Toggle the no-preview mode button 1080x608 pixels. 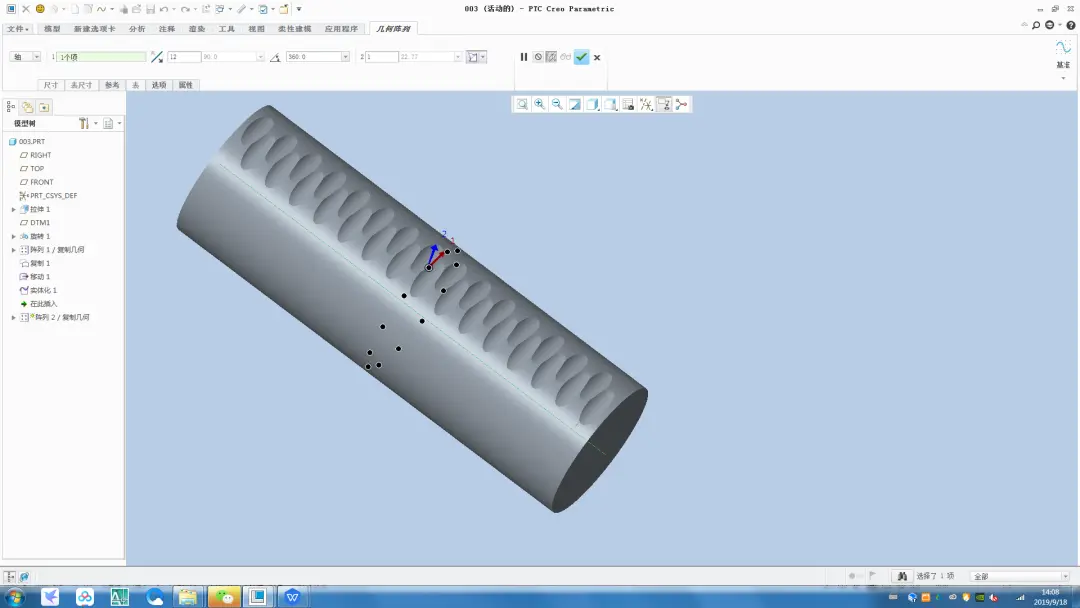[x=538, y=57]
